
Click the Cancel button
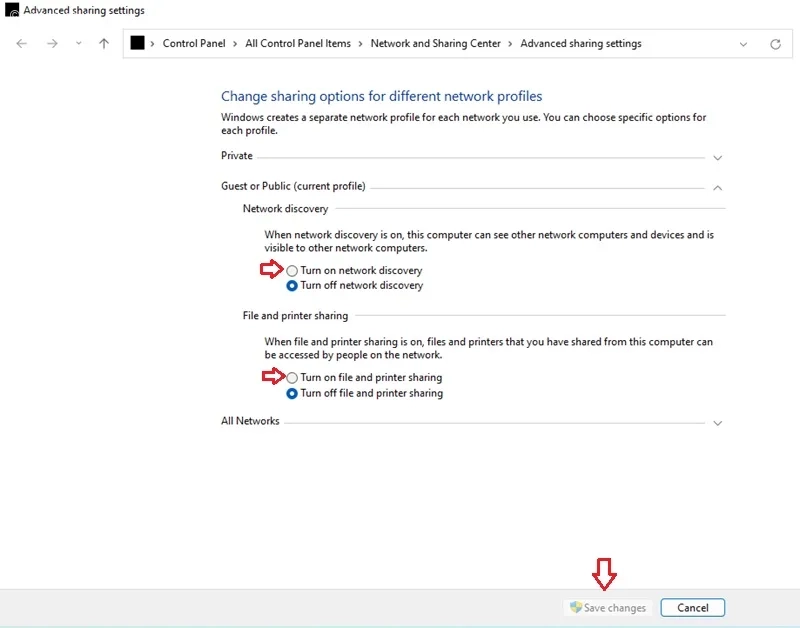point(692,608)
